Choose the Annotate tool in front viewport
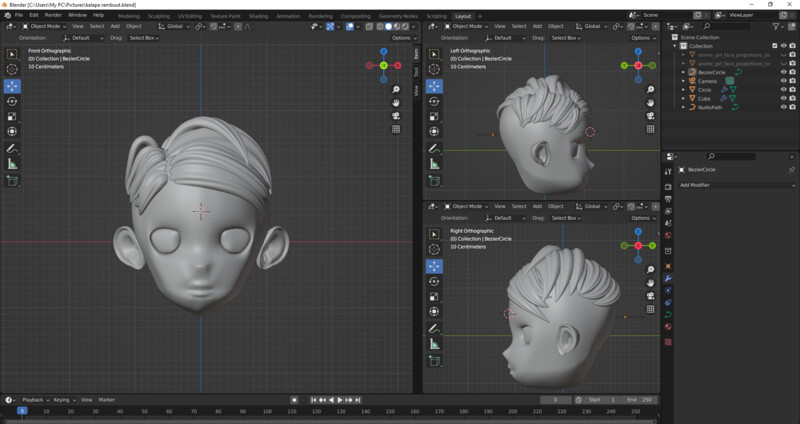 pyautogui.click(x=12, y=148)
